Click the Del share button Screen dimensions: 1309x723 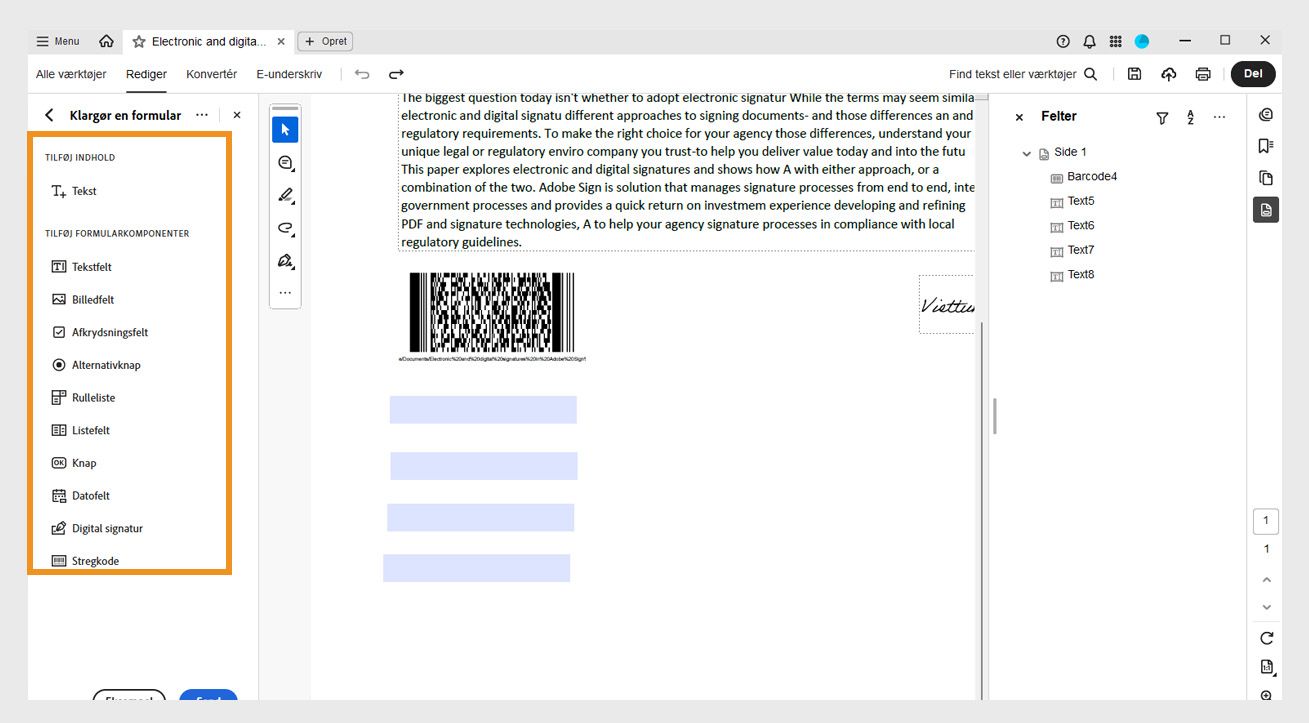1253,74
